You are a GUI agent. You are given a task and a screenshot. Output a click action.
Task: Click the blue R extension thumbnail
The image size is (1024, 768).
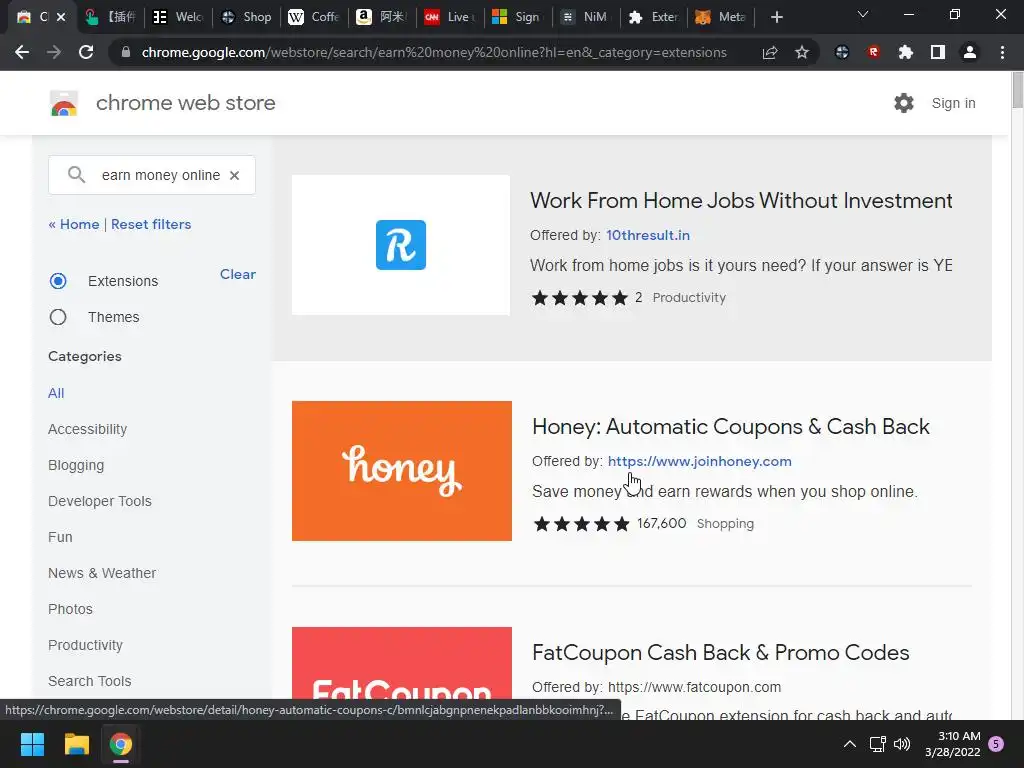tap(401, 245)
